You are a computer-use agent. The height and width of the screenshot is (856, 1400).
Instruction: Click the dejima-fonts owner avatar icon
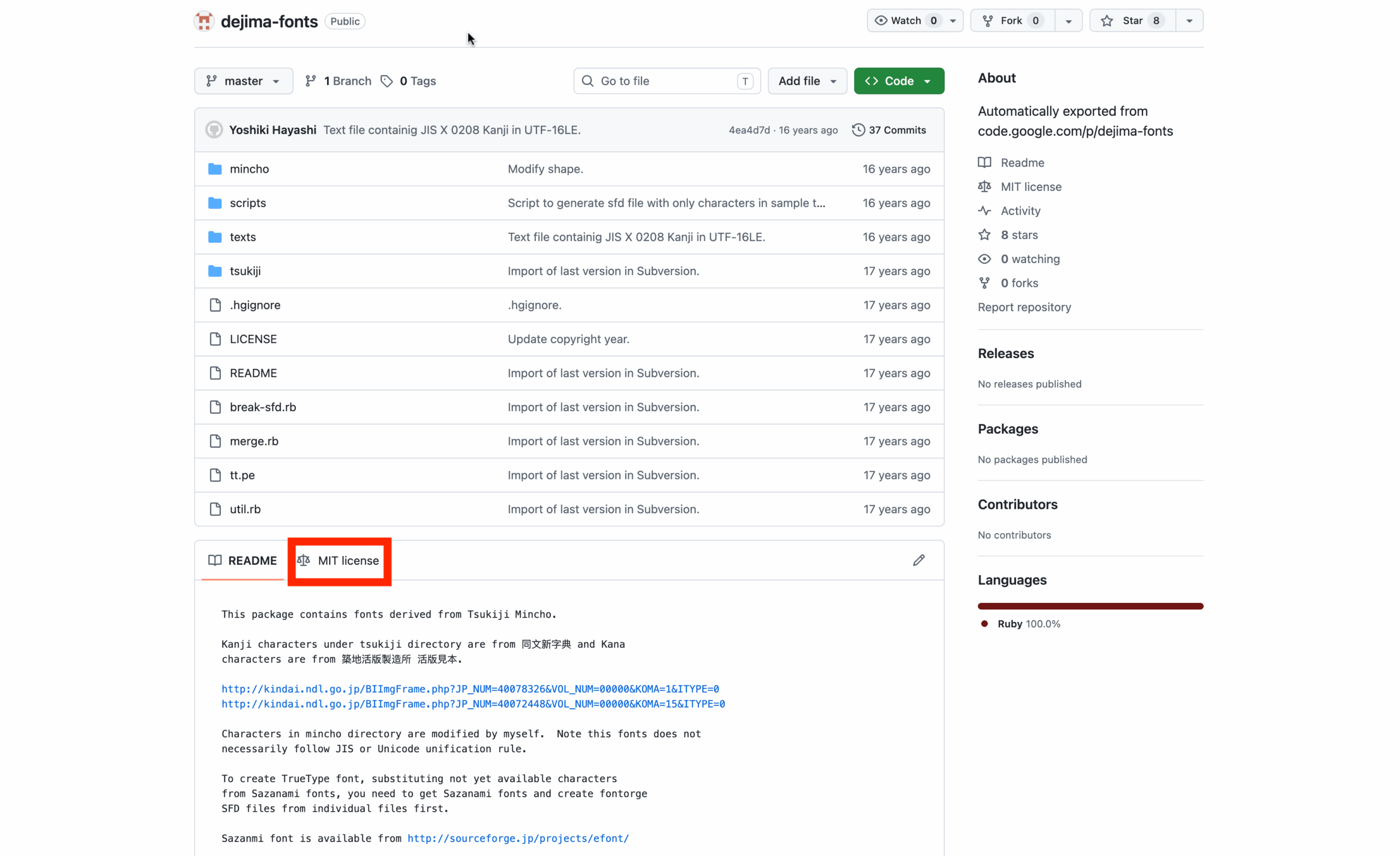[204, 21]
